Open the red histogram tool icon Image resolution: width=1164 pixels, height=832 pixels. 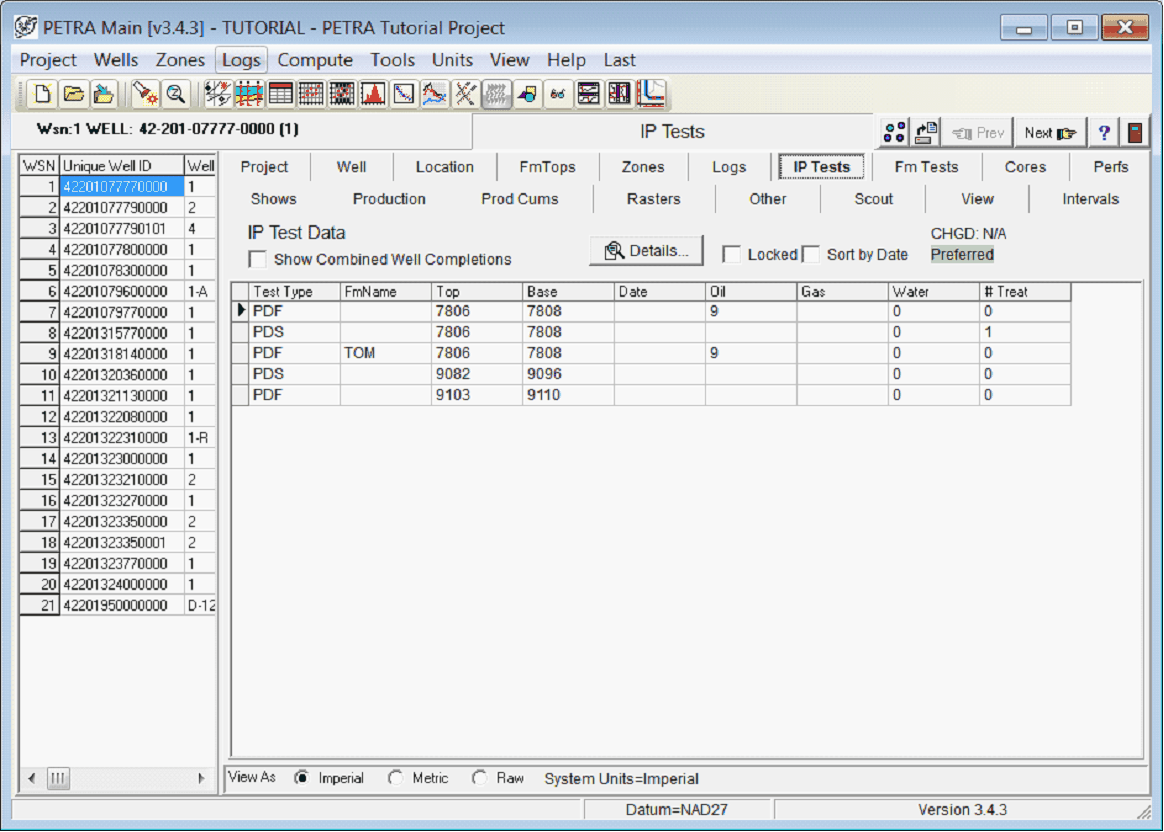coord(373,94)
